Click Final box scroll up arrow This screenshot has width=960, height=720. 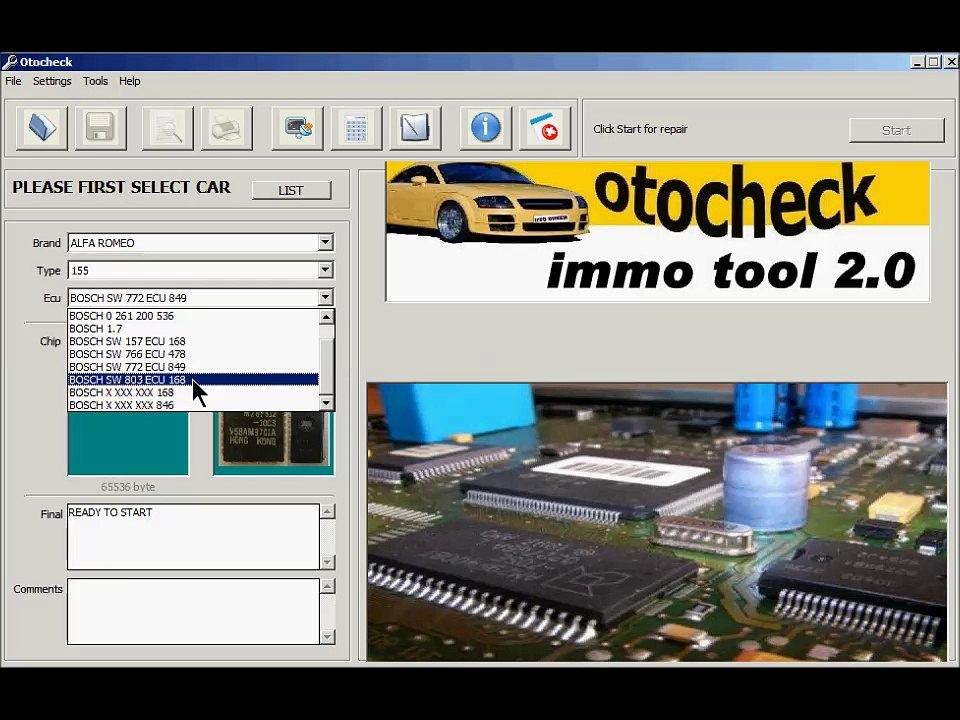(328, 511)
